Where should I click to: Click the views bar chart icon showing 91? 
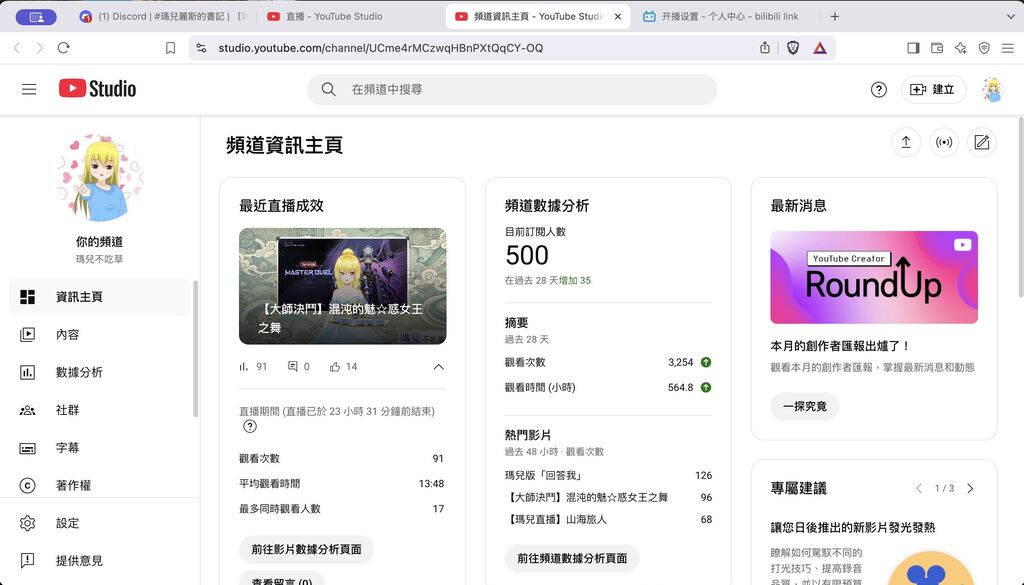point(244,367)
